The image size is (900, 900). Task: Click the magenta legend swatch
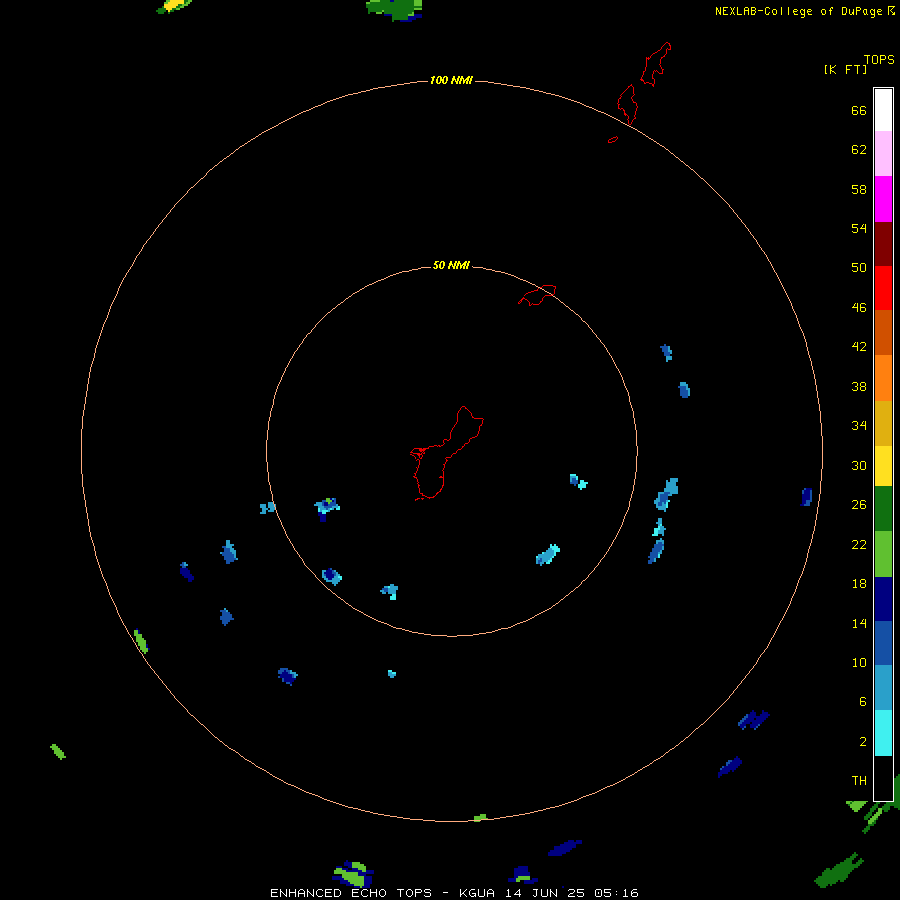point(883,199)
